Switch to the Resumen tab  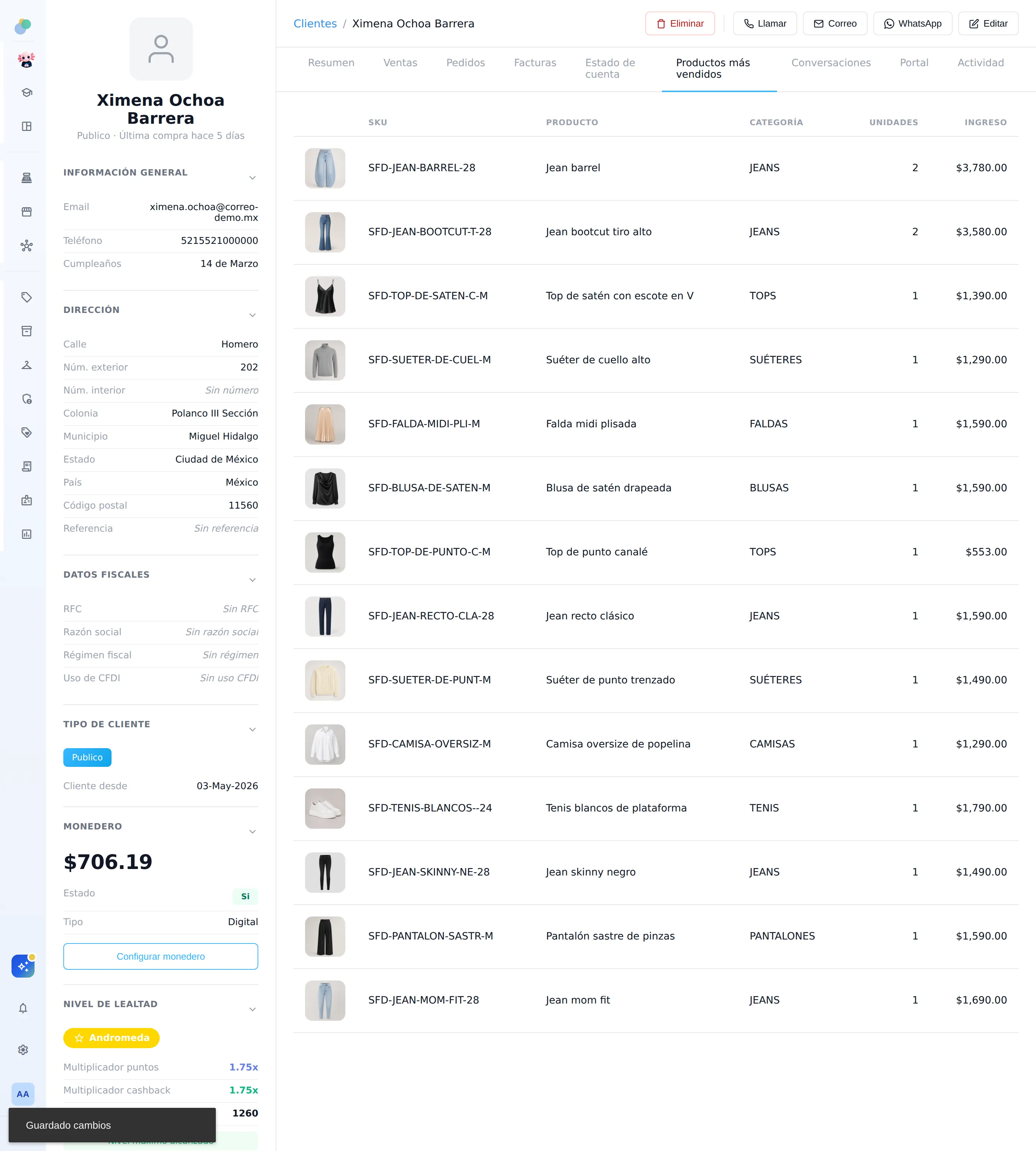point(331,63)
